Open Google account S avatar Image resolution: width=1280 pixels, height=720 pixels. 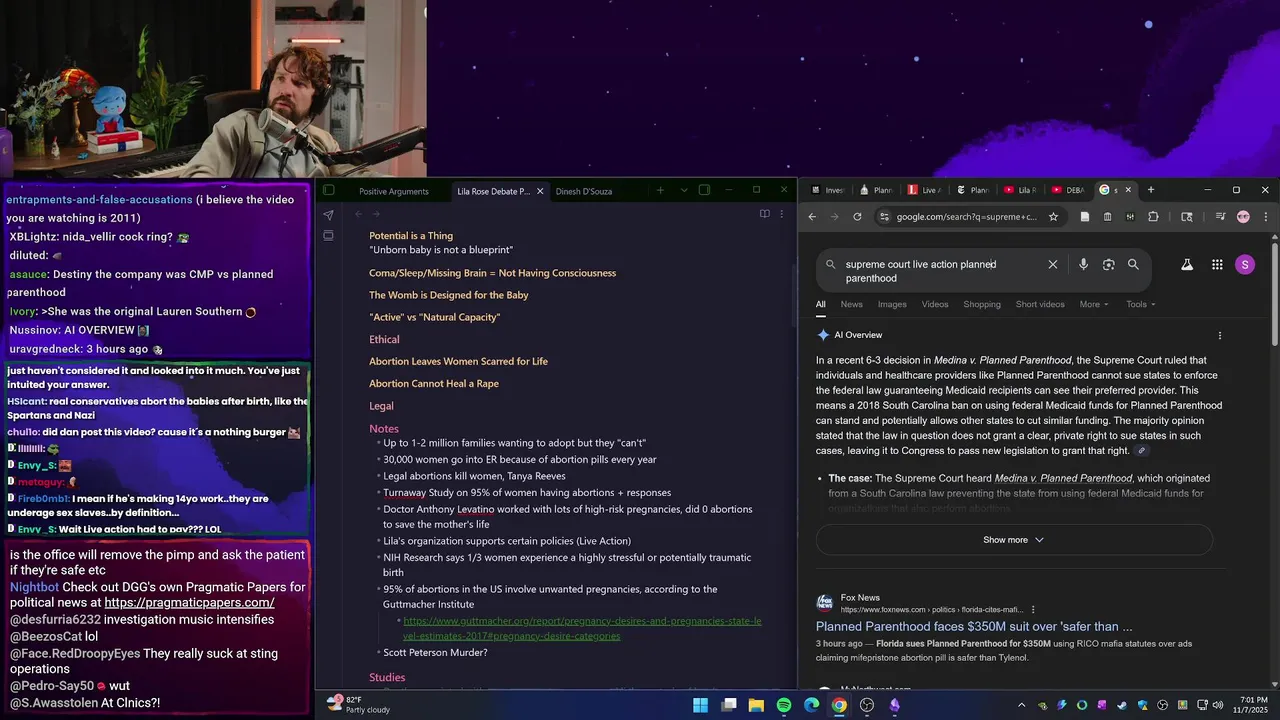pyautogui.click(x=1245, y=265)
